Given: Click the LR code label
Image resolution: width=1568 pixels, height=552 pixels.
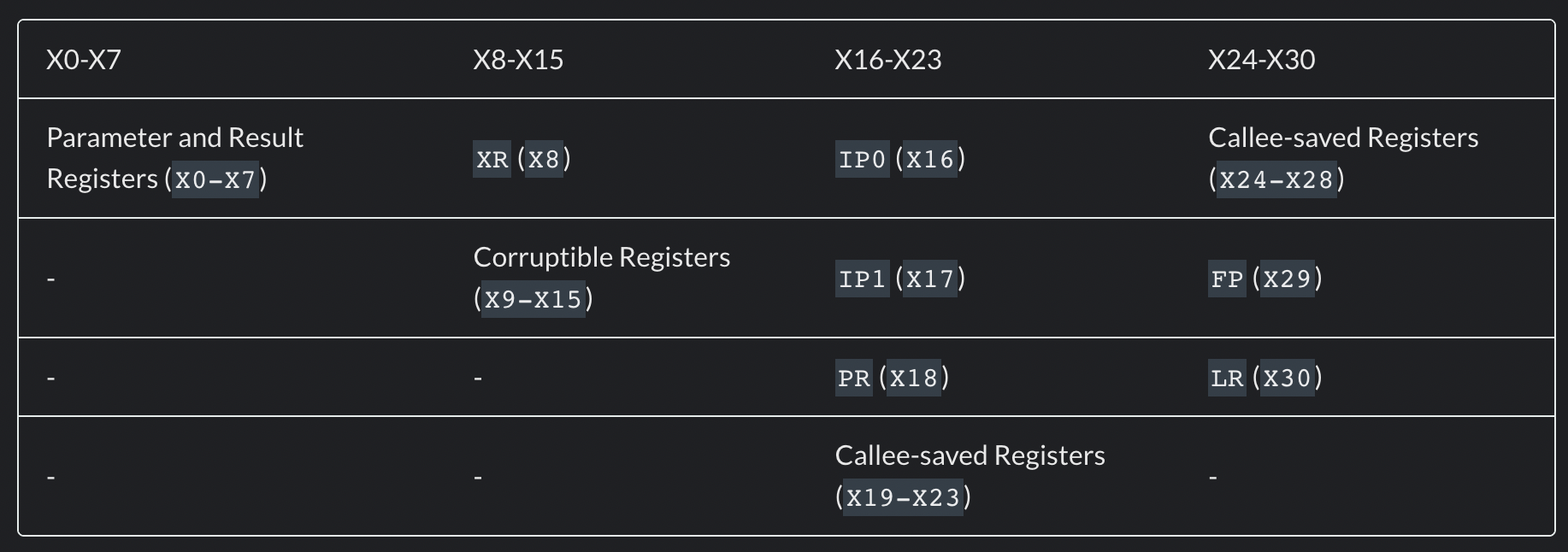Looking at the screenshot, I should pos(1227,379).
